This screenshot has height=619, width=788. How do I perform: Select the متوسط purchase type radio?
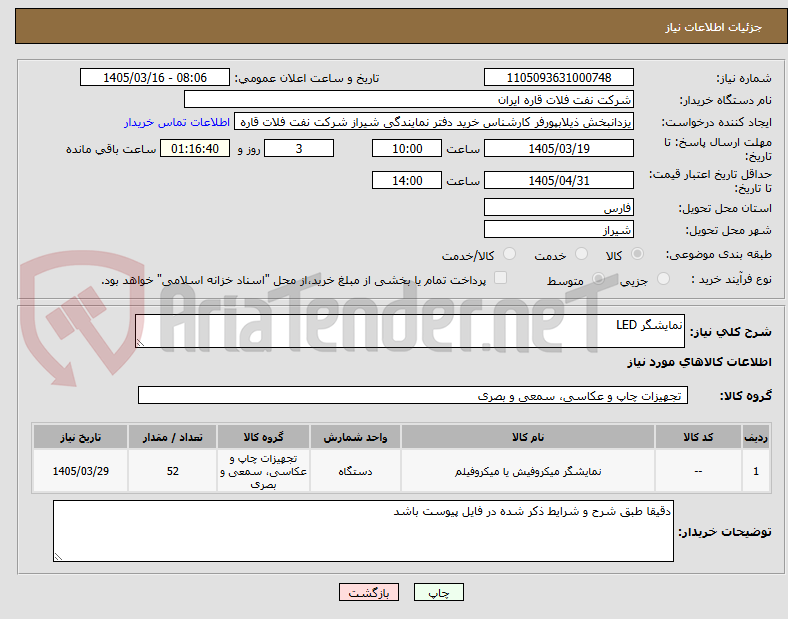(598, 278)
